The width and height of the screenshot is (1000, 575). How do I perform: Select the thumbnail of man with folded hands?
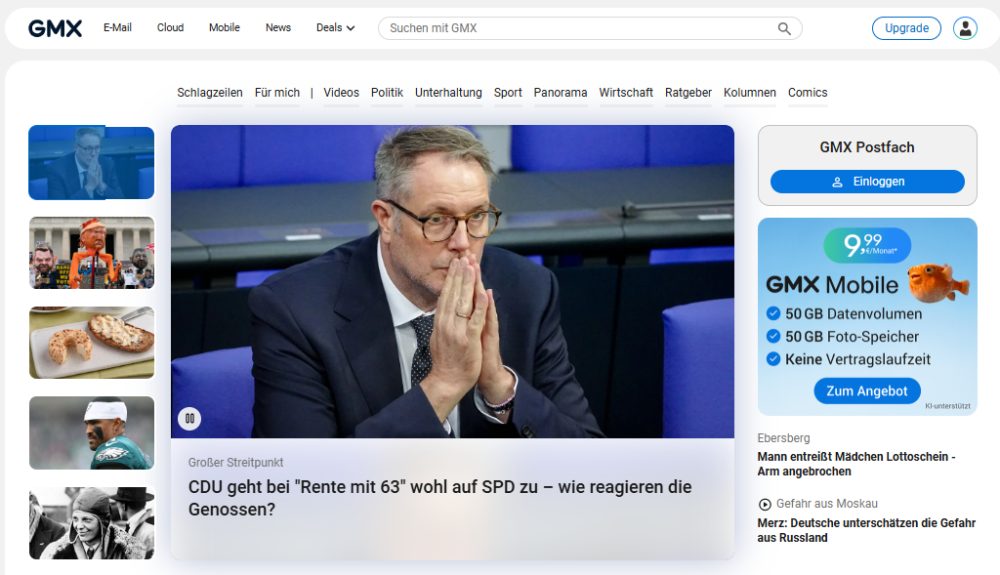coord(91,163)
